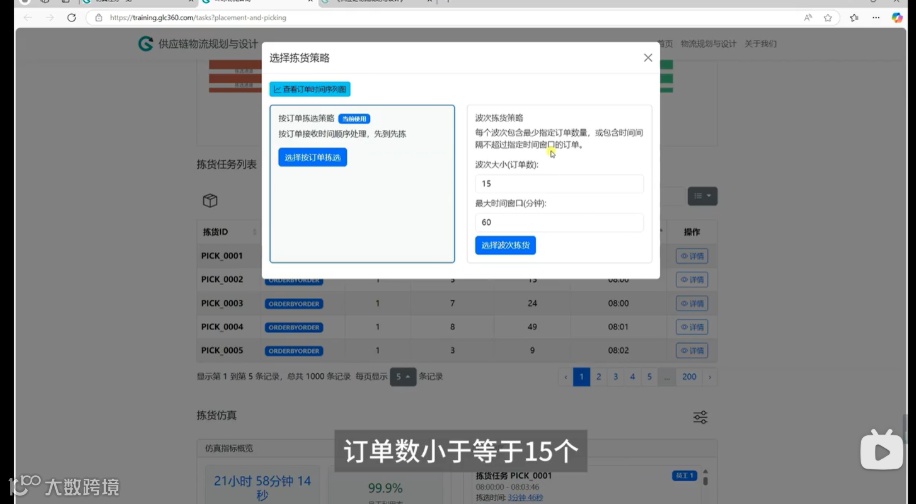The image size is (916, 504).
Task: Open the simulation settings sliders icon
Action: pos(700,417)
